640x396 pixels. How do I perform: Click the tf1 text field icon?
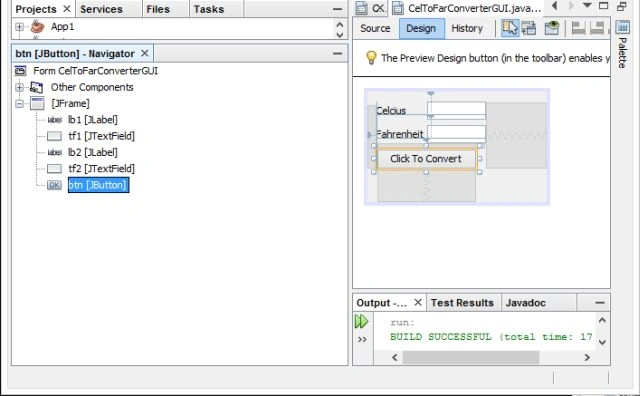point(54,136)
